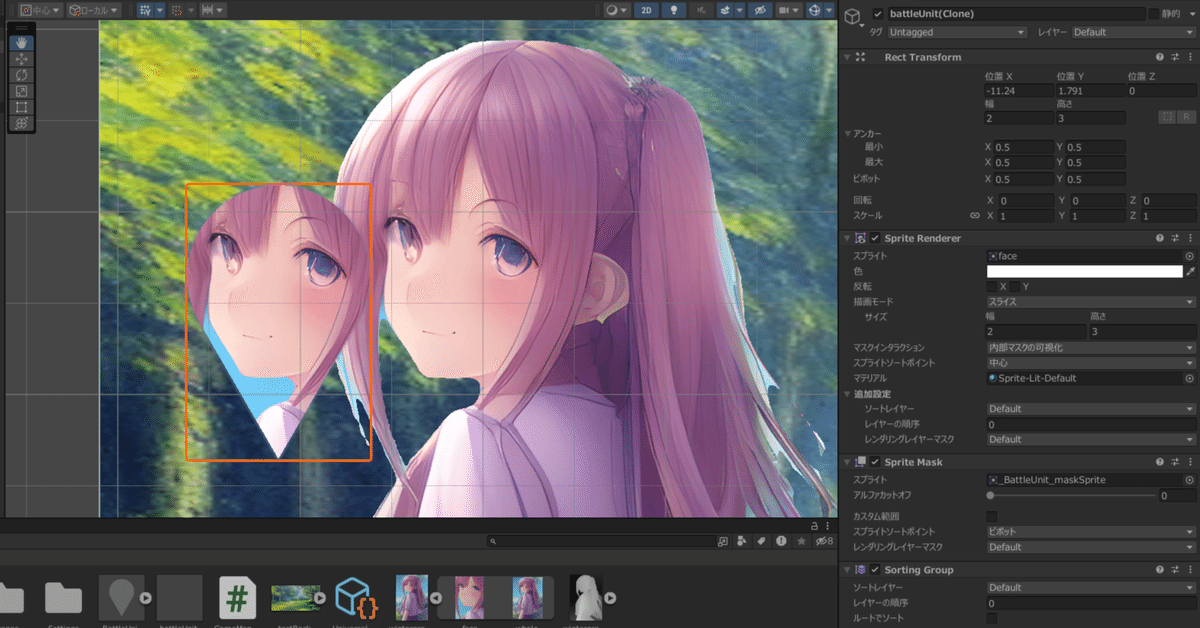Image resolution: width=1200 pixels, height=628 pixels.
Task: Collapse the 追加設定 additional settings section
Action: [x=847, y=394]
